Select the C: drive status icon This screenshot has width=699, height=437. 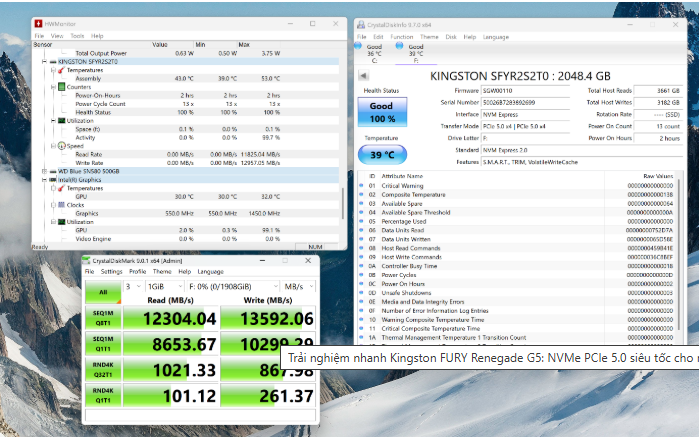click(374, 53)
